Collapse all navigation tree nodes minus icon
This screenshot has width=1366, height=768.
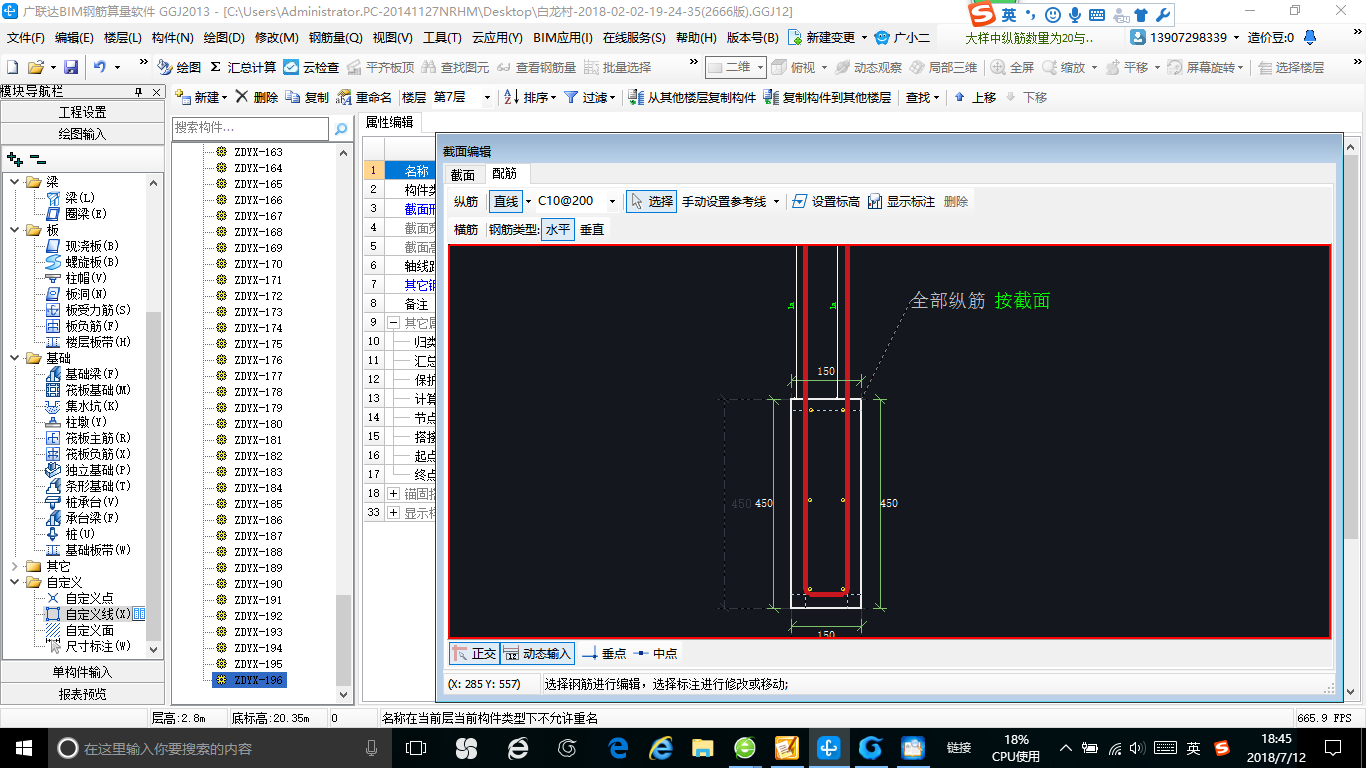(x=37, y=158)
